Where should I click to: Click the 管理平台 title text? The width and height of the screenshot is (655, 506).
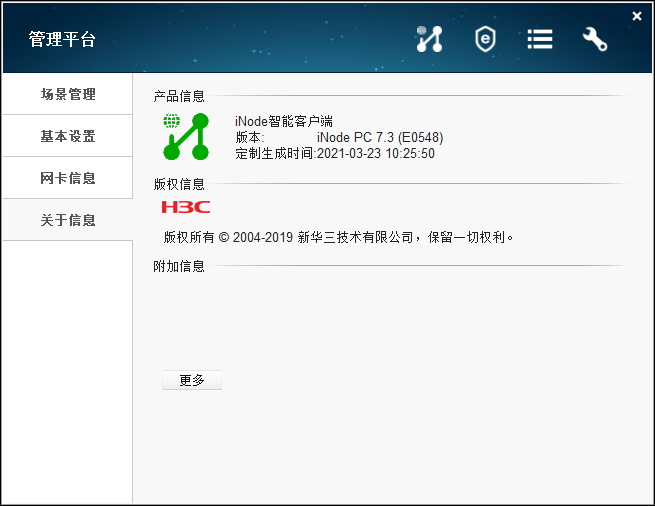point(62,39)
